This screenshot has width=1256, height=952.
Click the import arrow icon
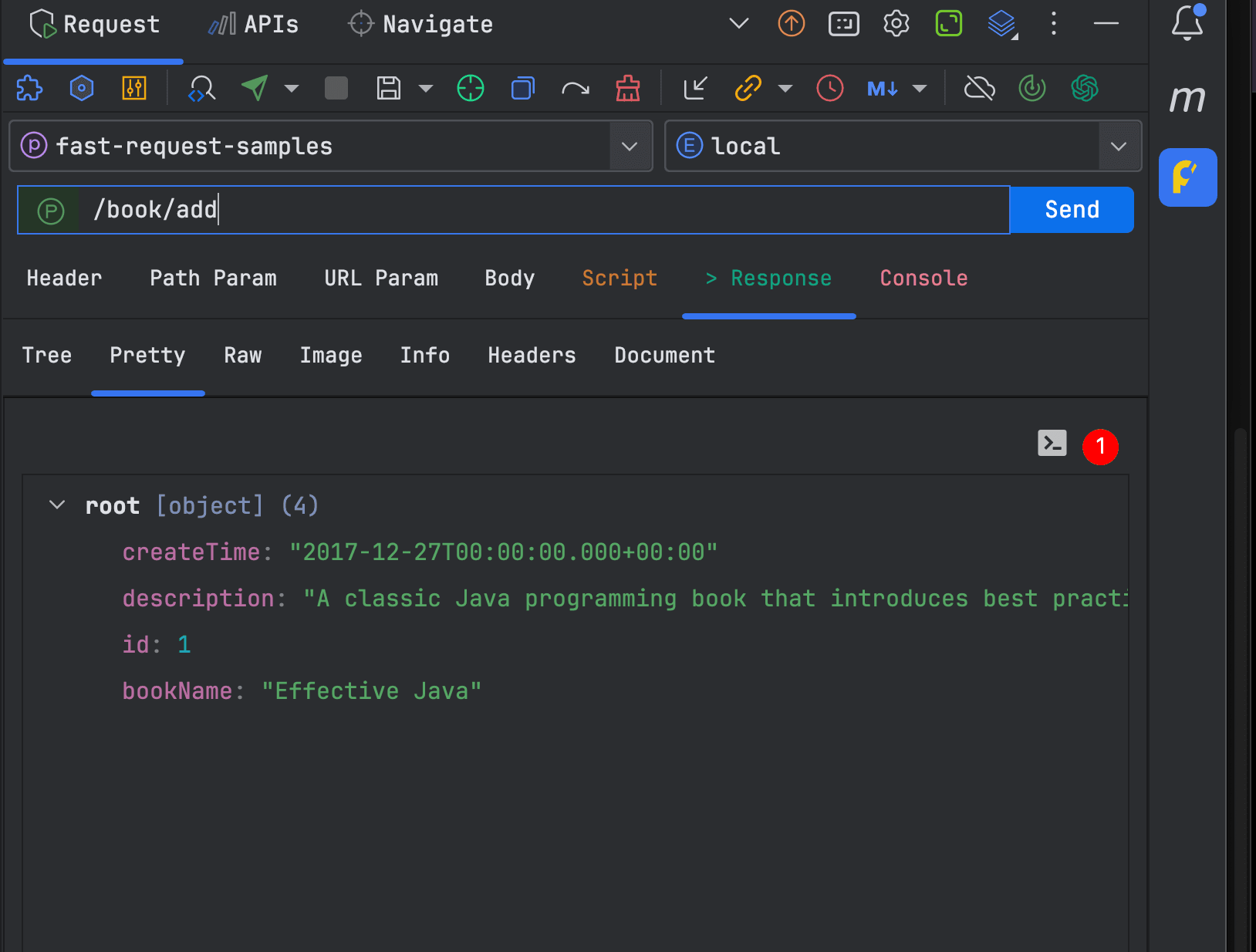(696, 88)
